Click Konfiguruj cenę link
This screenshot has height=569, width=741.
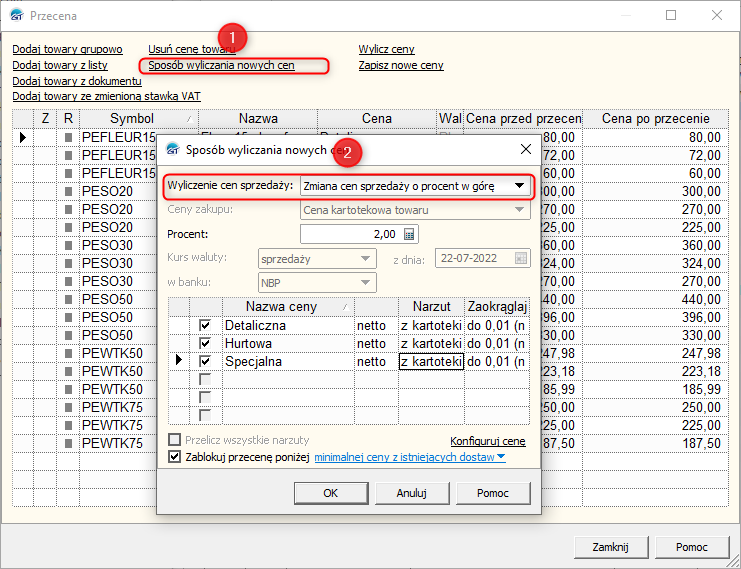[x=488, y=441]
